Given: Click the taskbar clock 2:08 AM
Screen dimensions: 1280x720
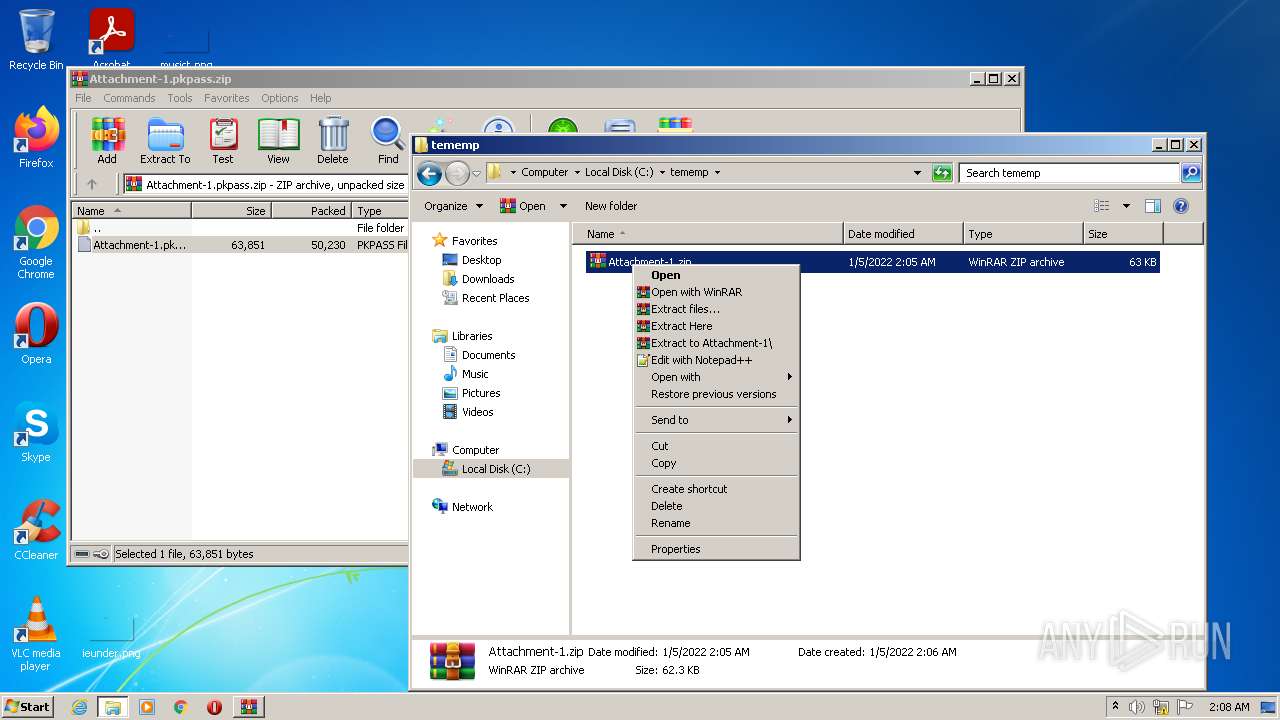Looking at the screenshot, I should click(x=1229, y=707).
